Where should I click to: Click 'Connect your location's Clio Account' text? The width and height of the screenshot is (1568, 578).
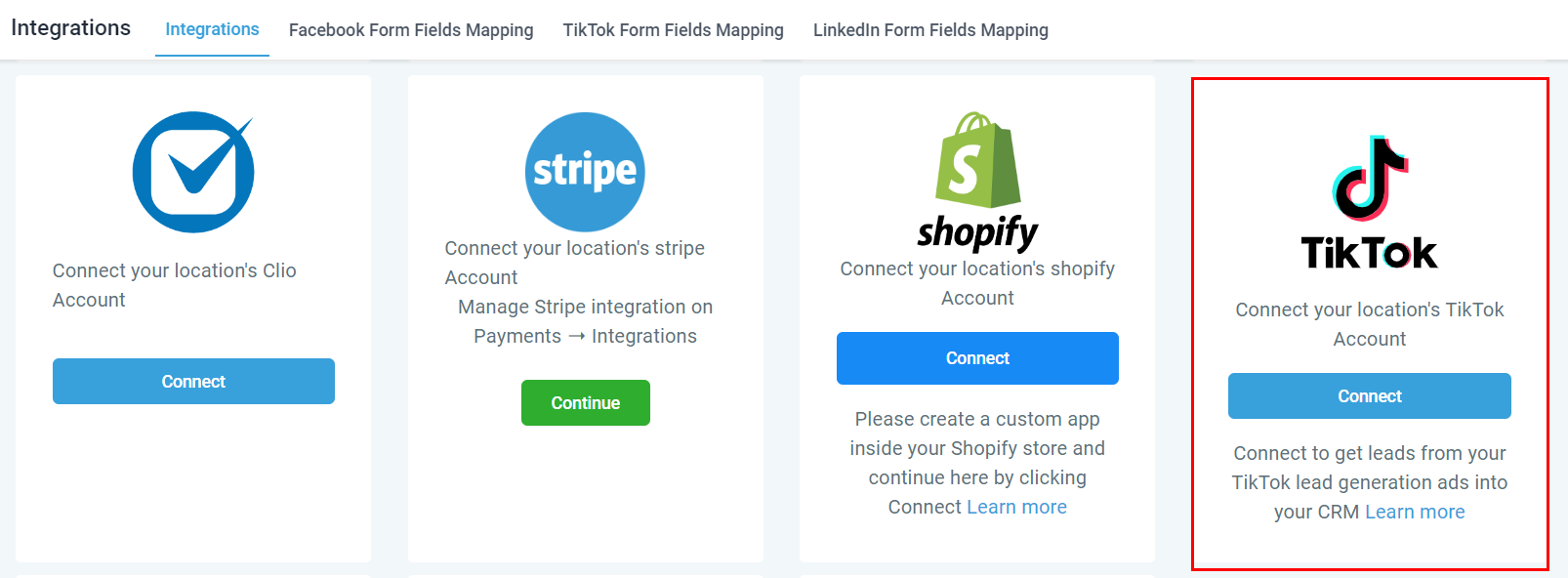pyautogui.click(x=174, y=285)
